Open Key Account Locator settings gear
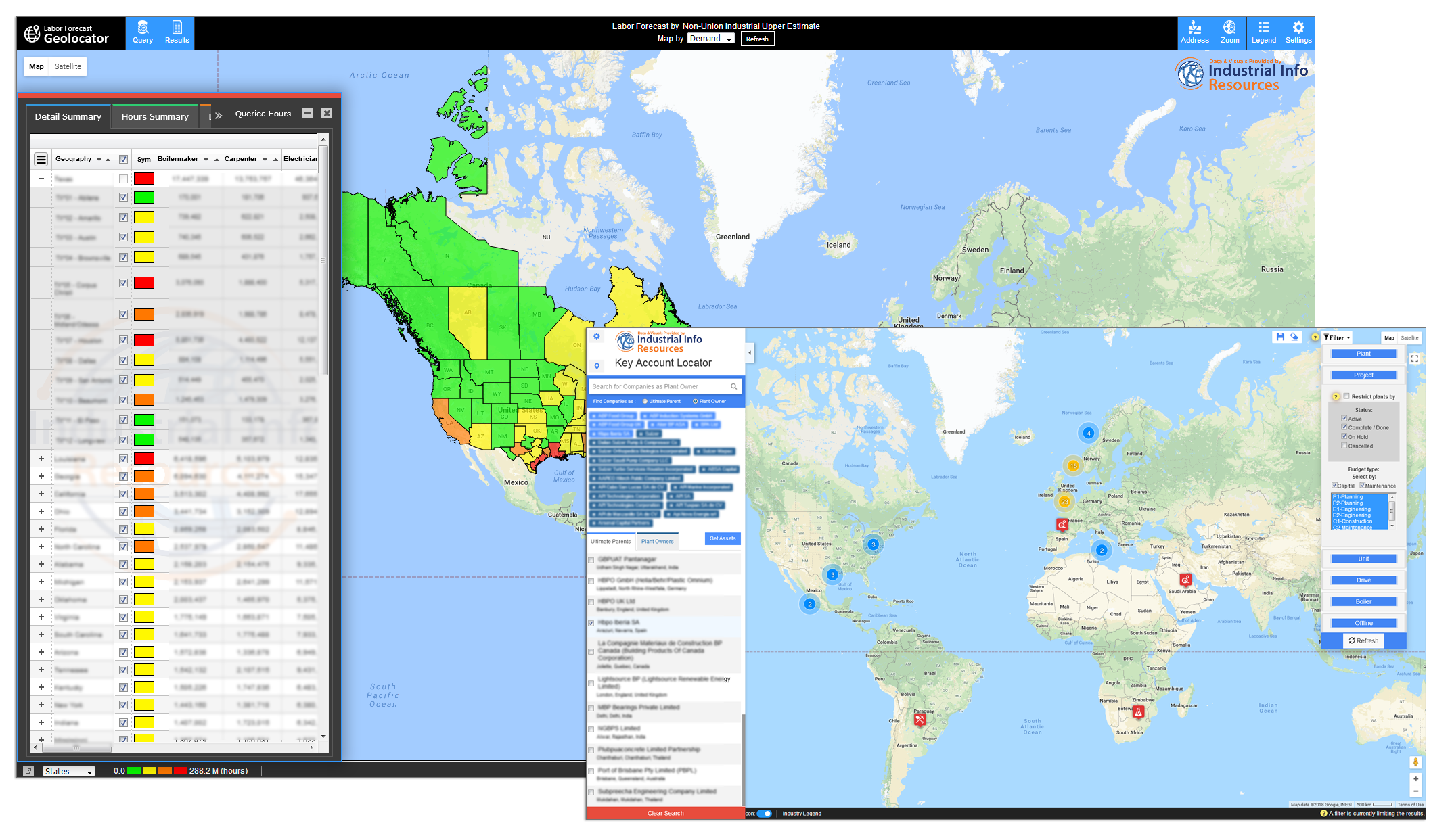The image size is (1452, 840). (596, 336)
